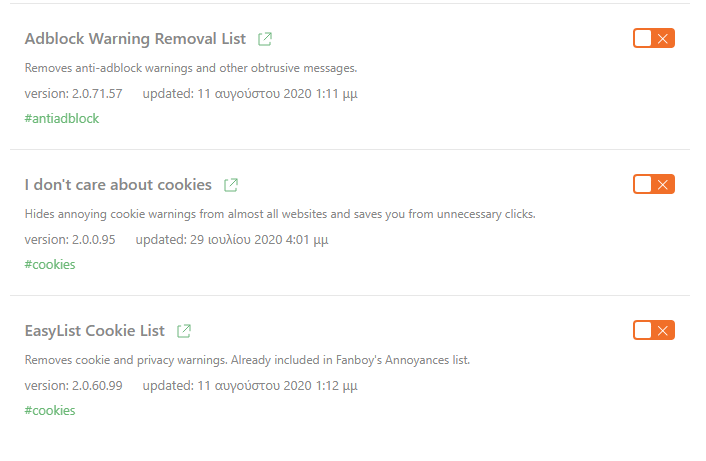706x461 pixels.
Task: Click version 2.0.60.99 text
Action: coord(73,385)
